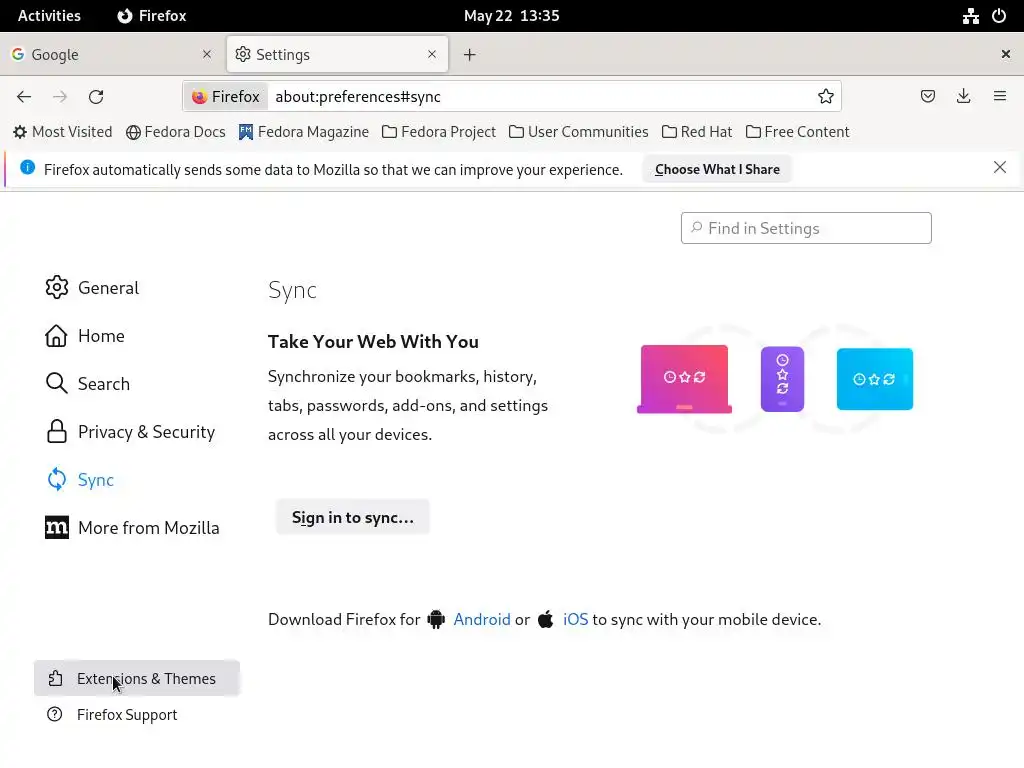Open the clock and calendar May 22 13:35

coord(511,16)
